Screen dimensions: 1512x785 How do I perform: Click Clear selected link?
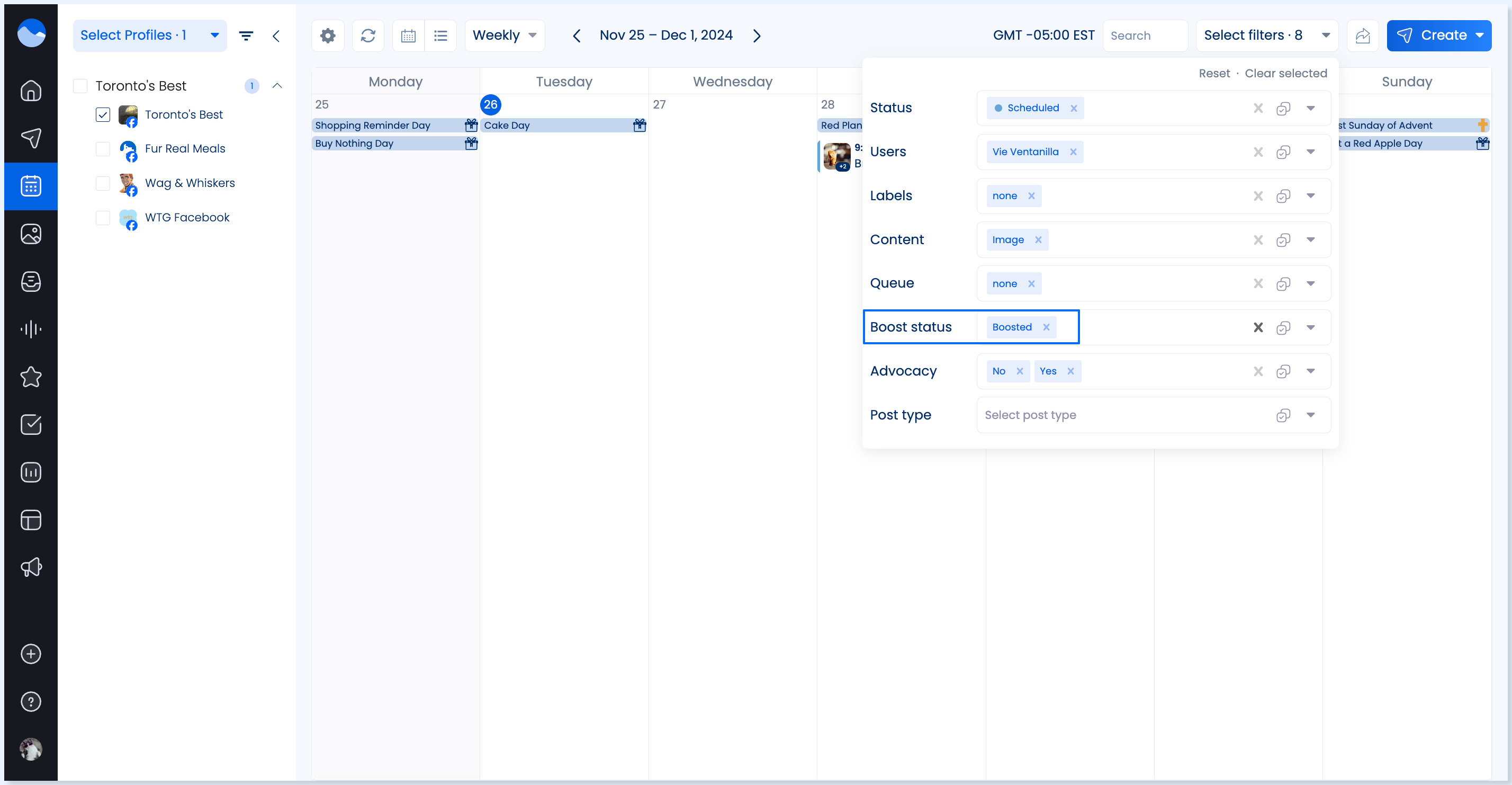click(x=1285, y=74)
